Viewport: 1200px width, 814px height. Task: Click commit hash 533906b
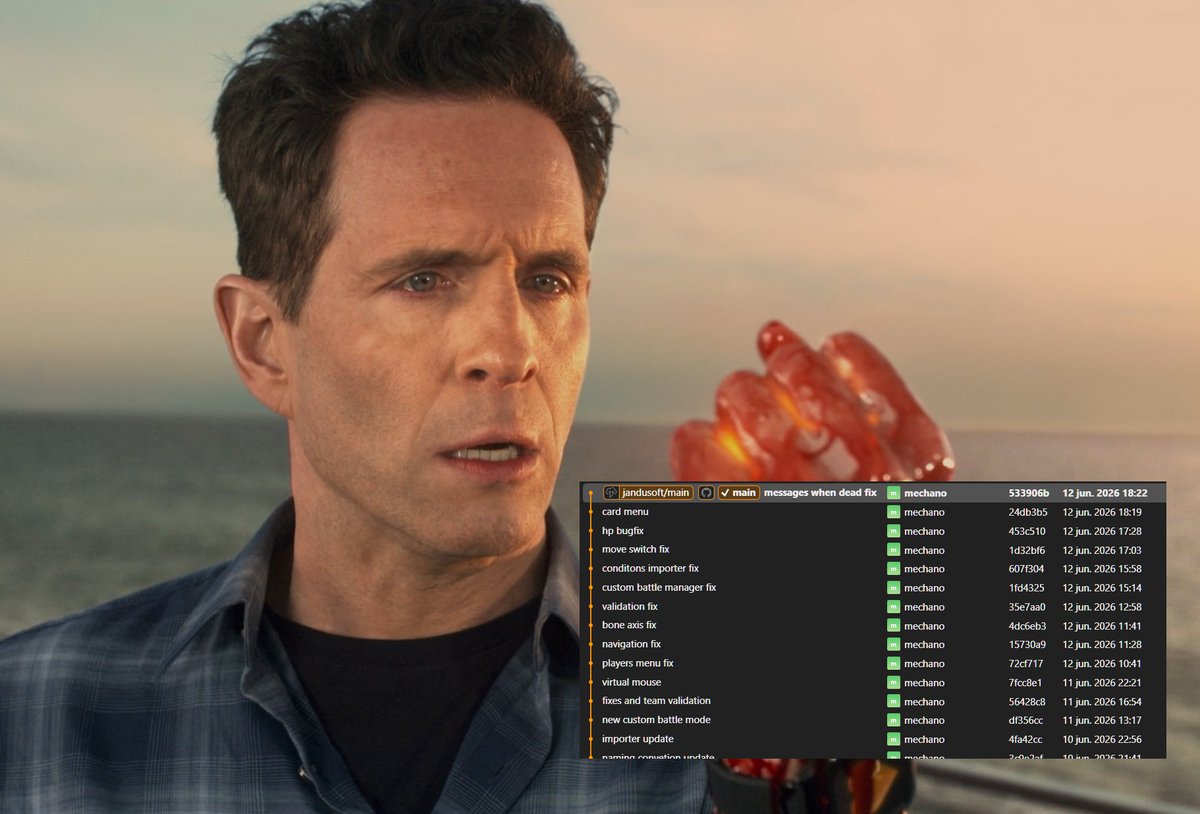tap(1028, 493)
